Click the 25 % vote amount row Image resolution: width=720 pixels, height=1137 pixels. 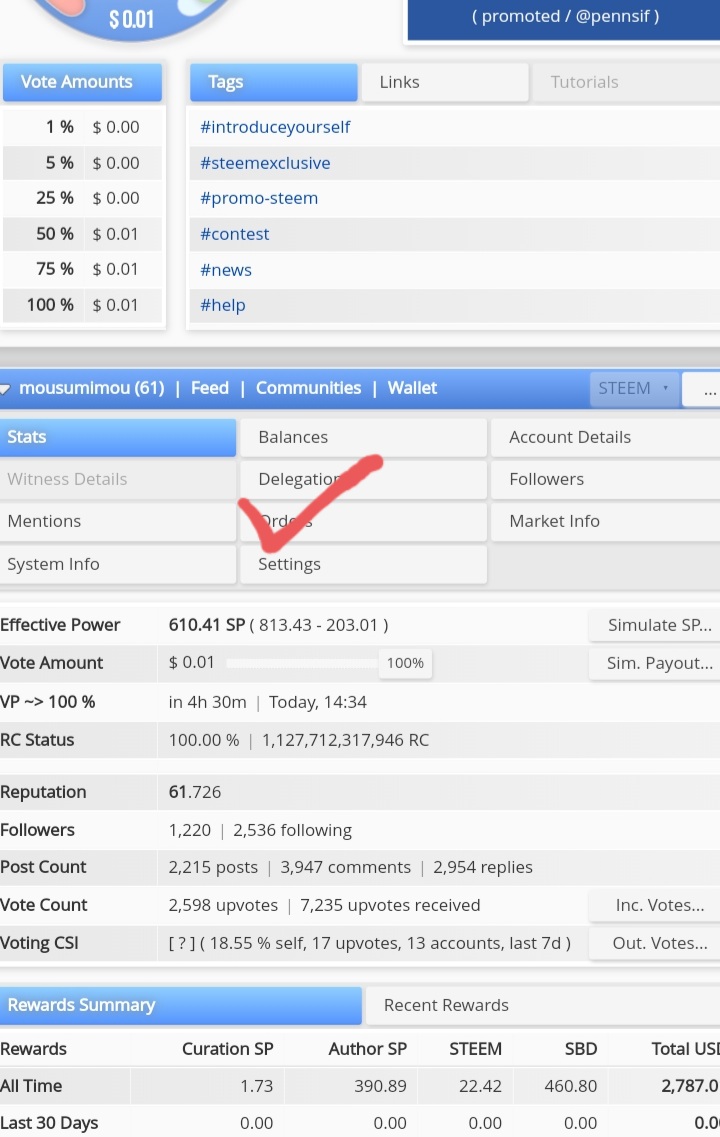coord(83,198)
